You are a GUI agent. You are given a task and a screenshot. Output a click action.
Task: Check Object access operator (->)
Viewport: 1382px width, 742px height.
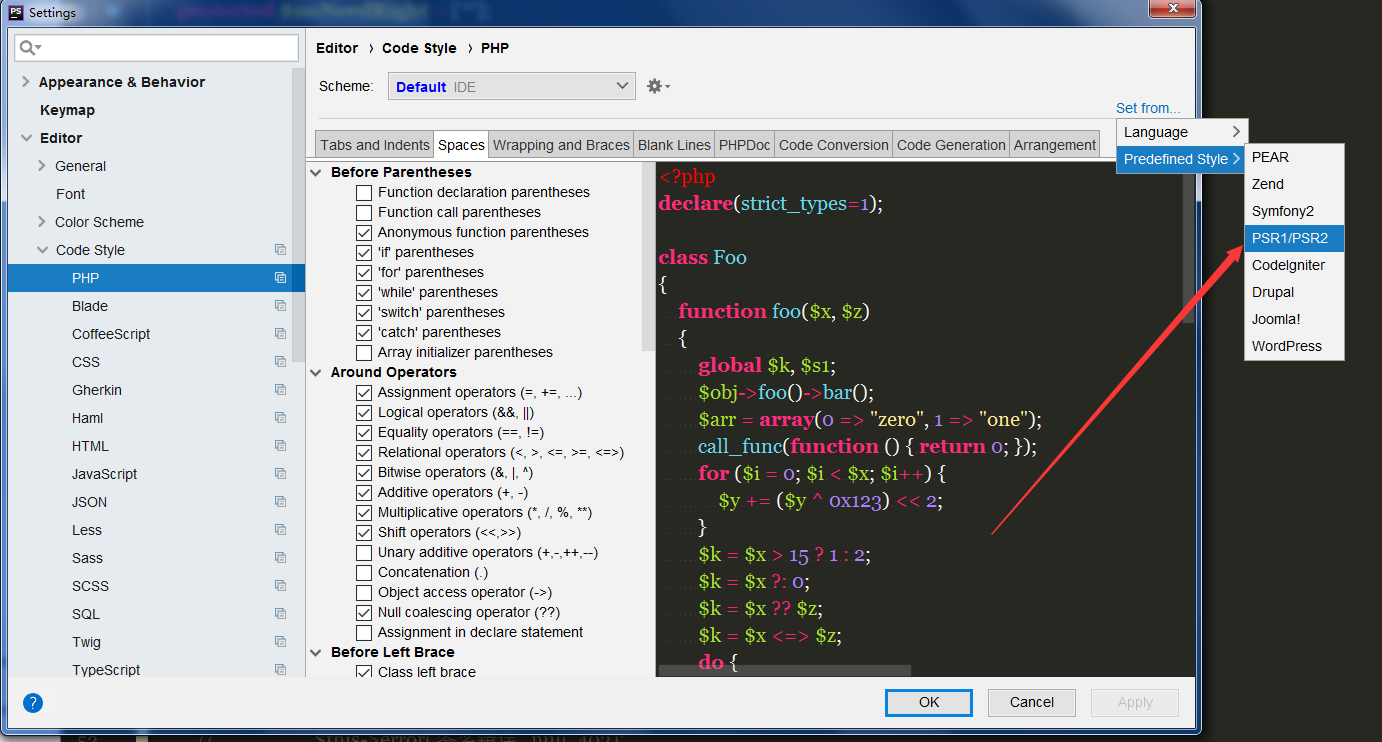(364, 592)
